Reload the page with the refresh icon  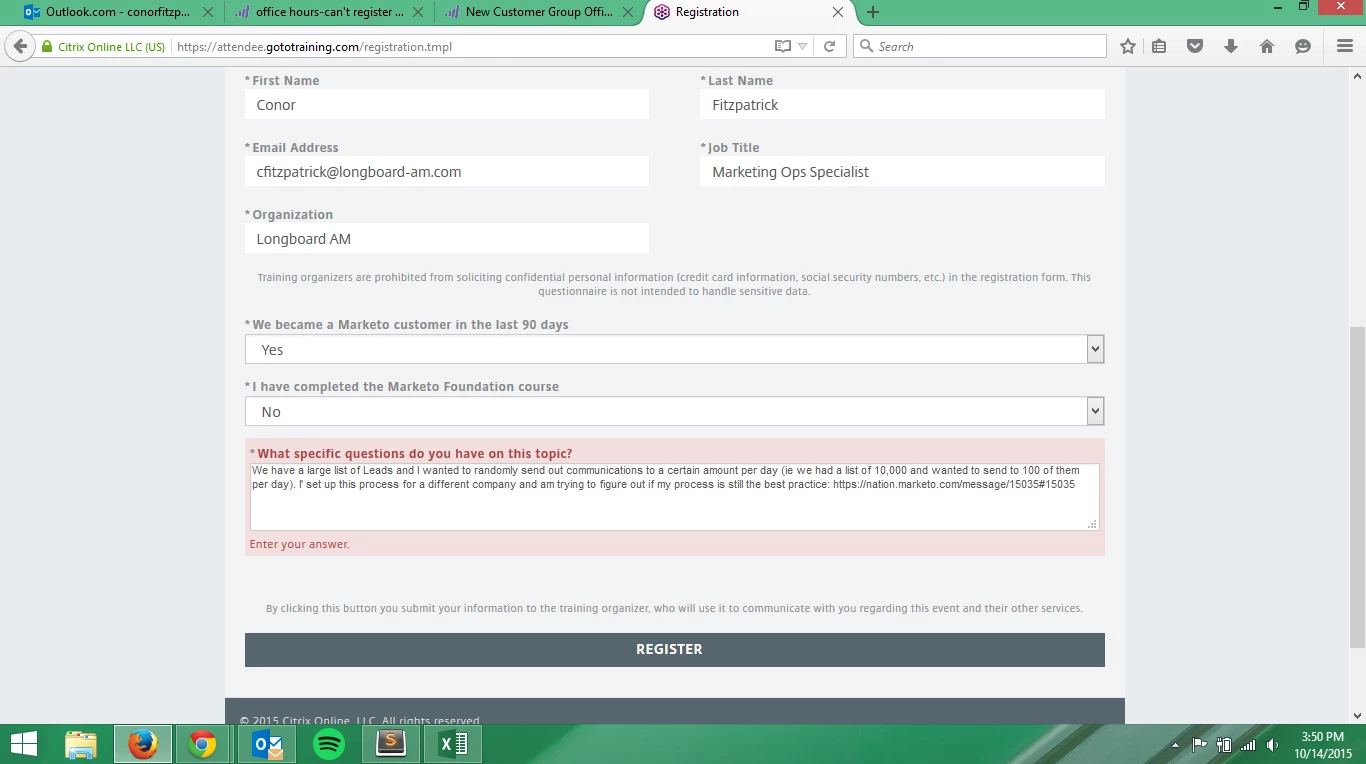pyautogui.click(x=829, y=46)
